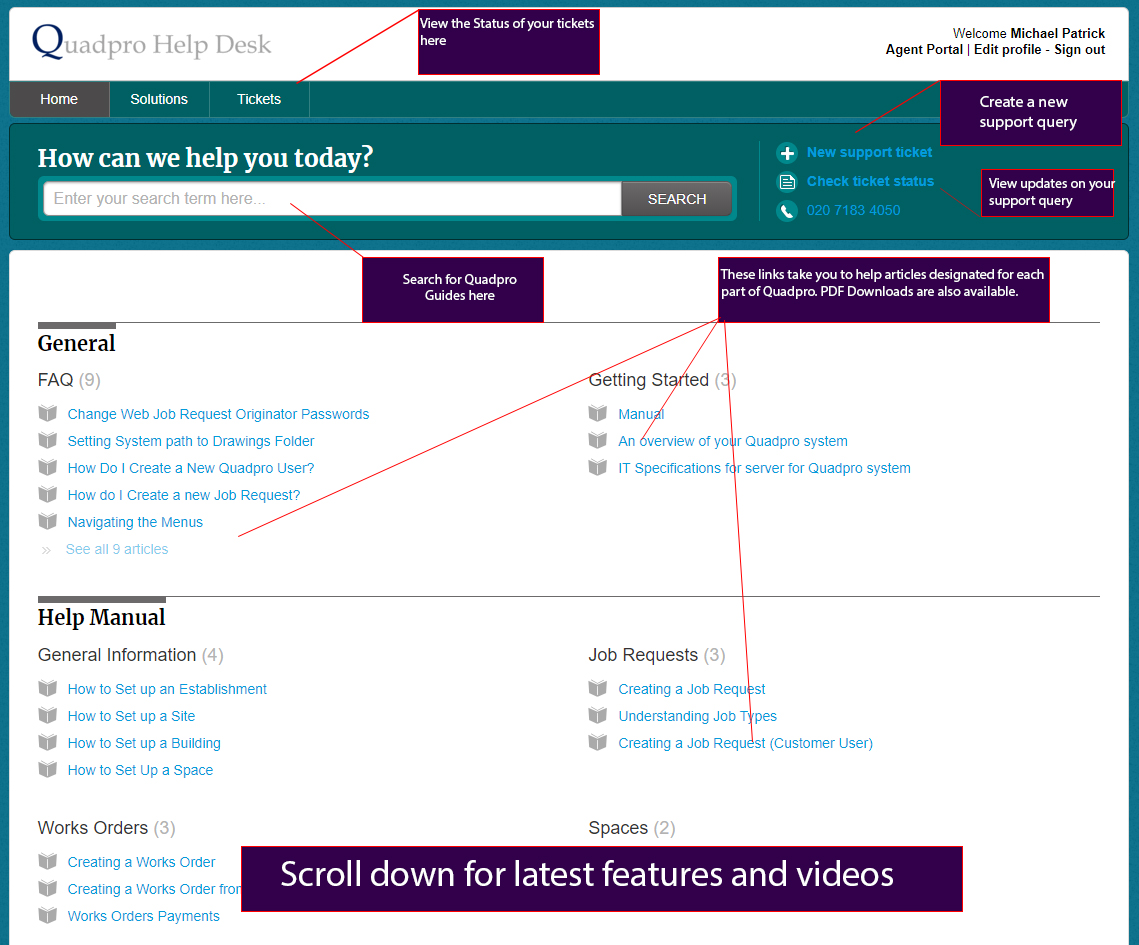Open Getting Started folder heading
Screen dimensions: 1139x945
662,380
